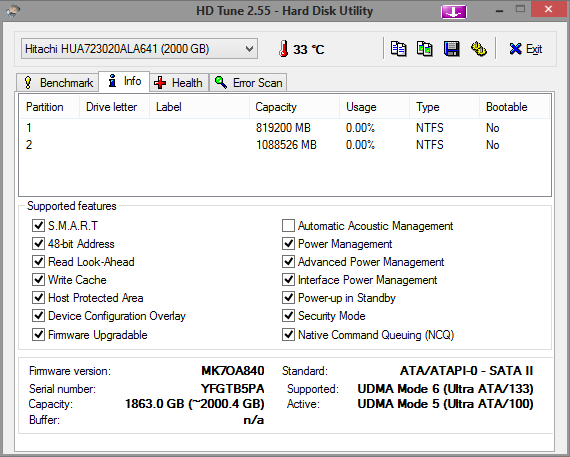Image resolution: width=570 pixels, height=457 pixels.
Task: Toggle the Power-up in Standby checkbox
Action: (288, 297)
